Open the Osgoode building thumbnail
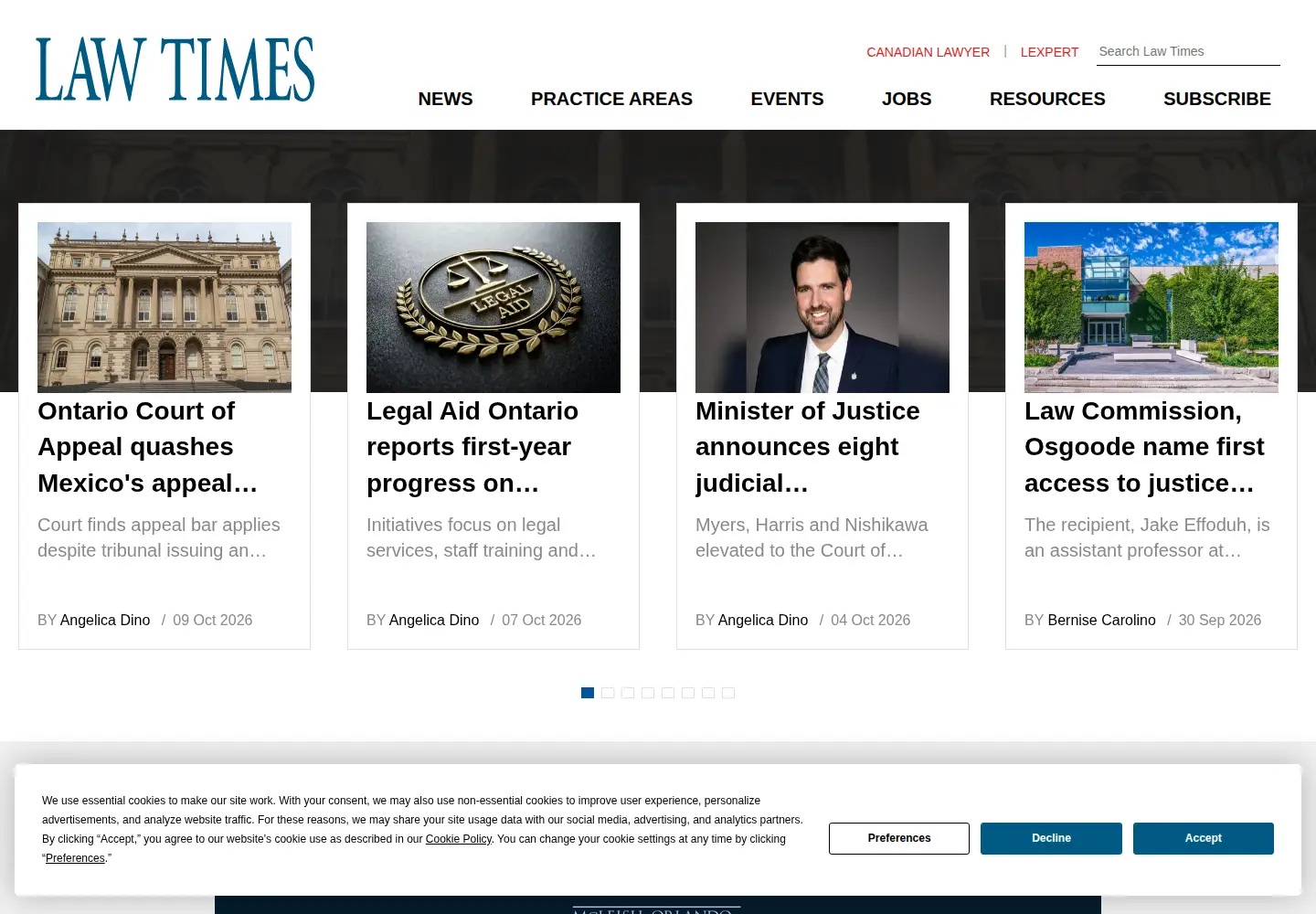Screen dimensions: 1316x914 pos(1151,307)
